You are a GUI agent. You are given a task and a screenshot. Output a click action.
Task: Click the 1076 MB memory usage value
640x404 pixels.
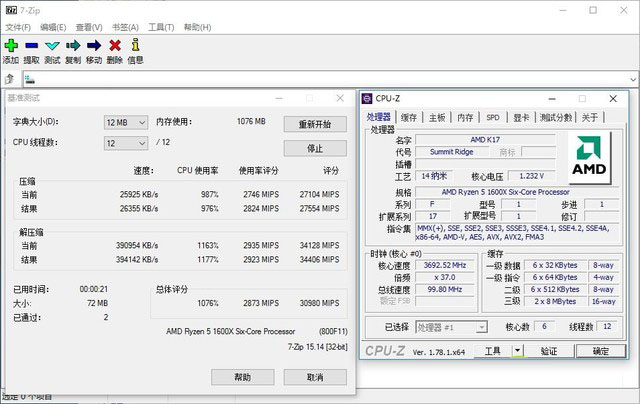pyautogui.click(x=251, y=121)
